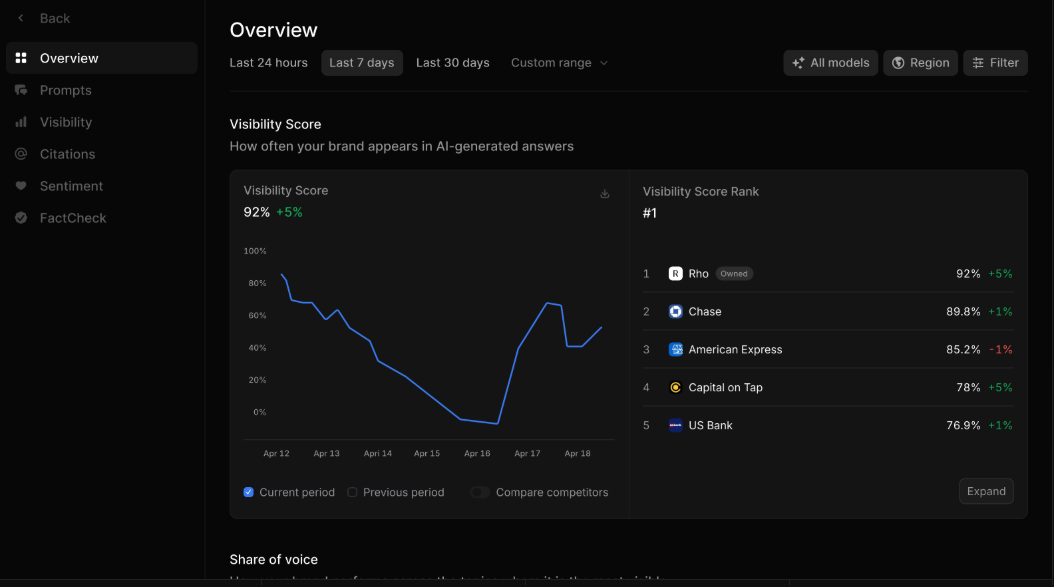Click the +5% change beside 92% score
This screenshot has height=587, width=1054.
coord(289,212)
